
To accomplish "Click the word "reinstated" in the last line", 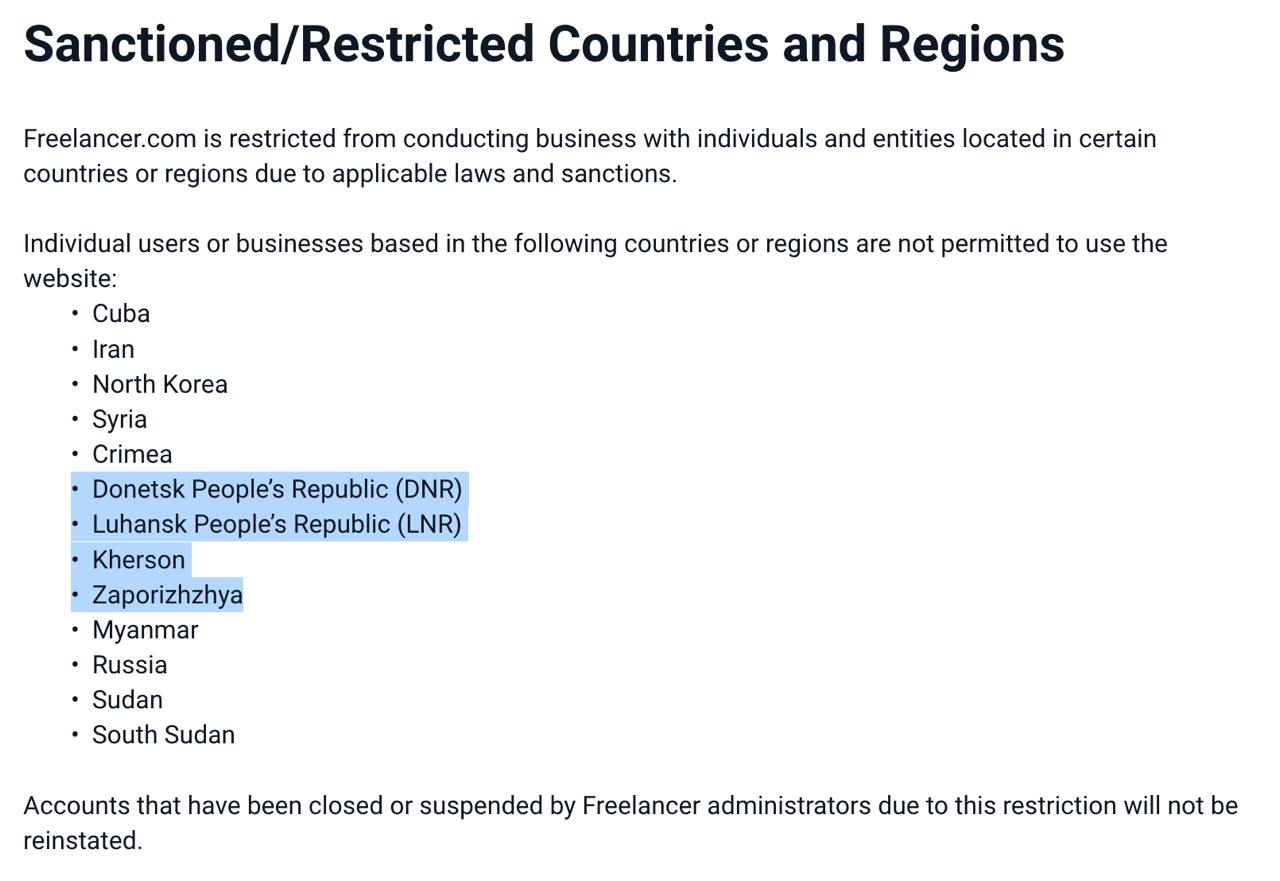I will point(82,841).
